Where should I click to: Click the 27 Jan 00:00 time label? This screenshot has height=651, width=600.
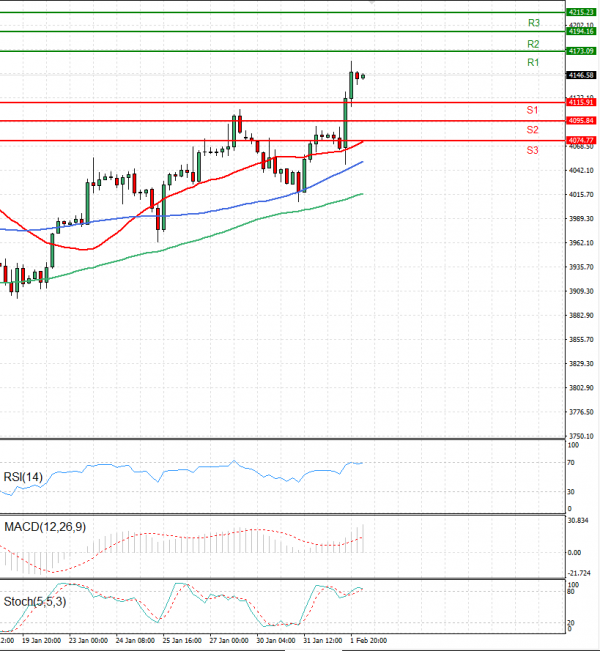point(229,641)
